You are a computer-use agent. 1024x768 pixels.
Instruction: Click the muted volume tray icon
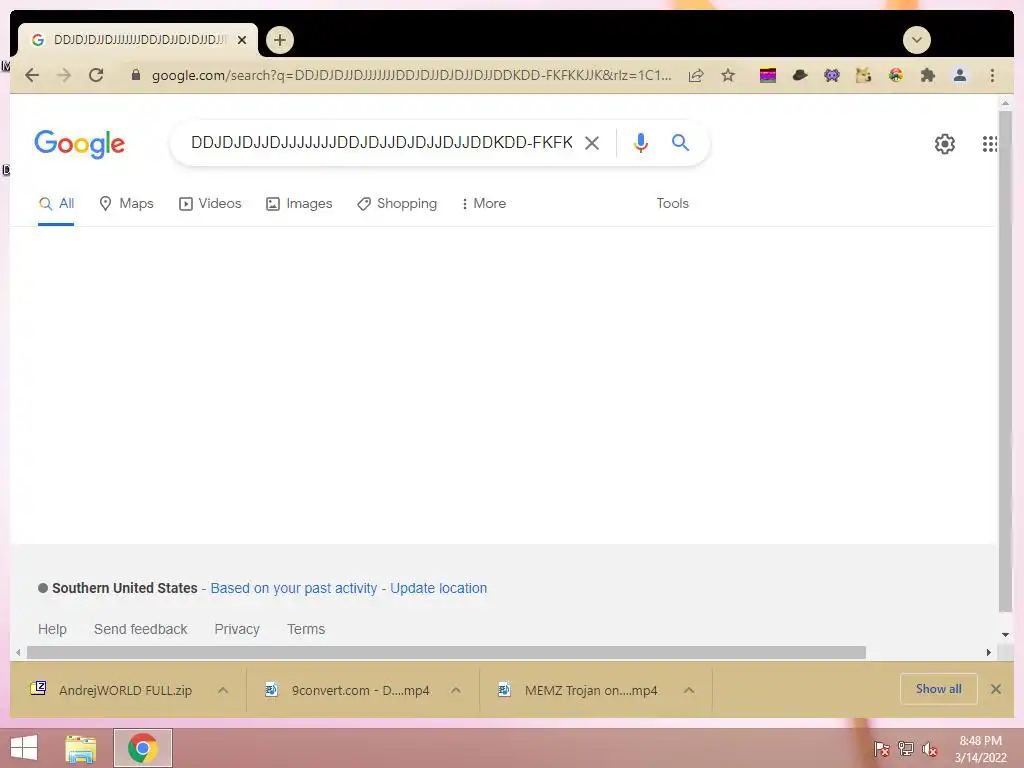tap(929, 749)
